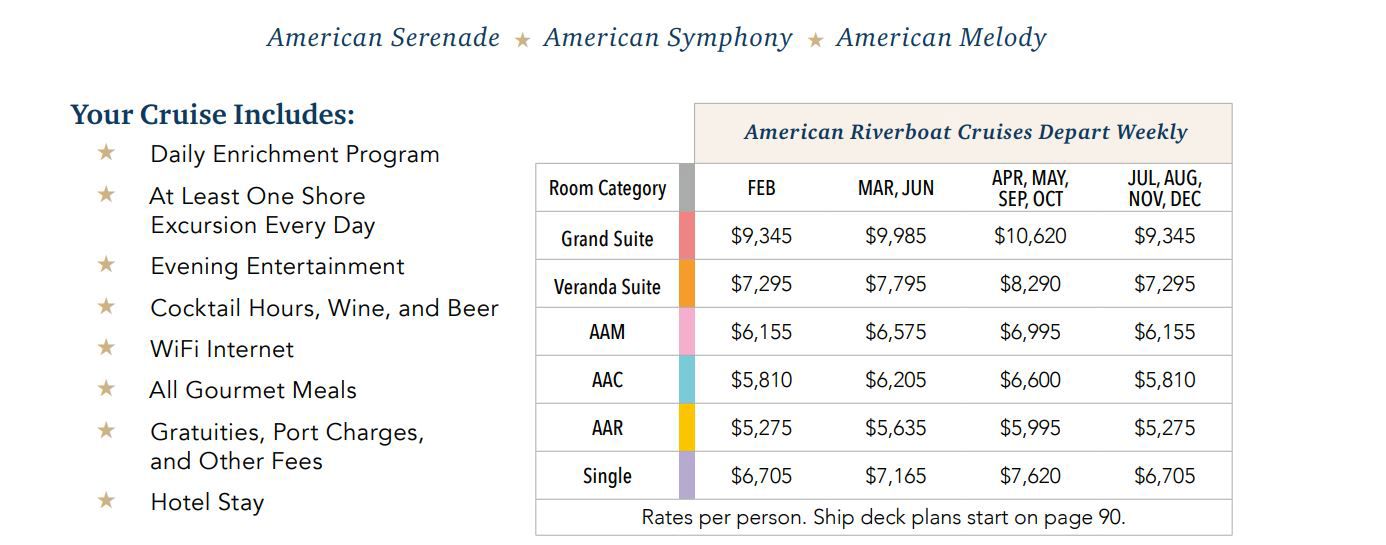Click the star next to Cocktail Hours, Wine, and Beer
This screenshot has width=1386, height=545.
(x=106, y=306)
